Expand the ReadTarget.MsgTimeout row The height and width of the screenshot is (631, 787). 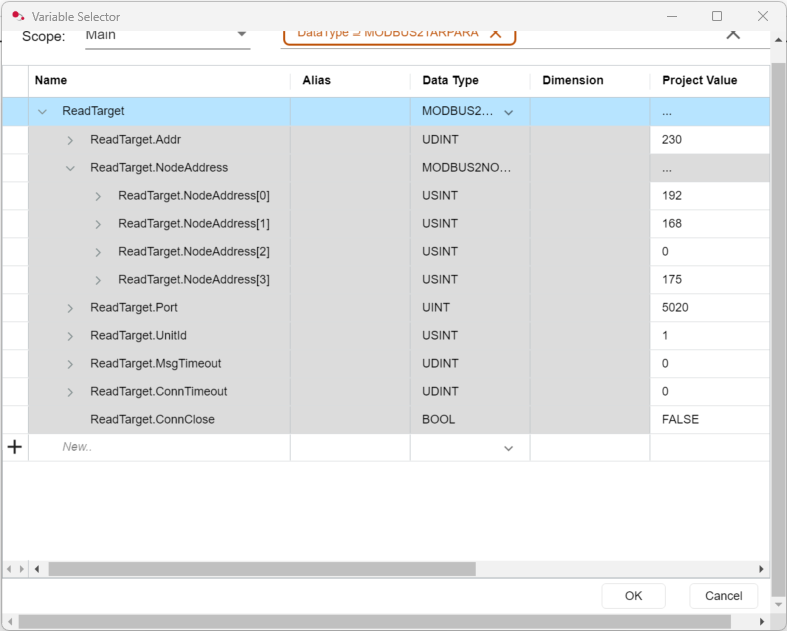tap(70, 364)
